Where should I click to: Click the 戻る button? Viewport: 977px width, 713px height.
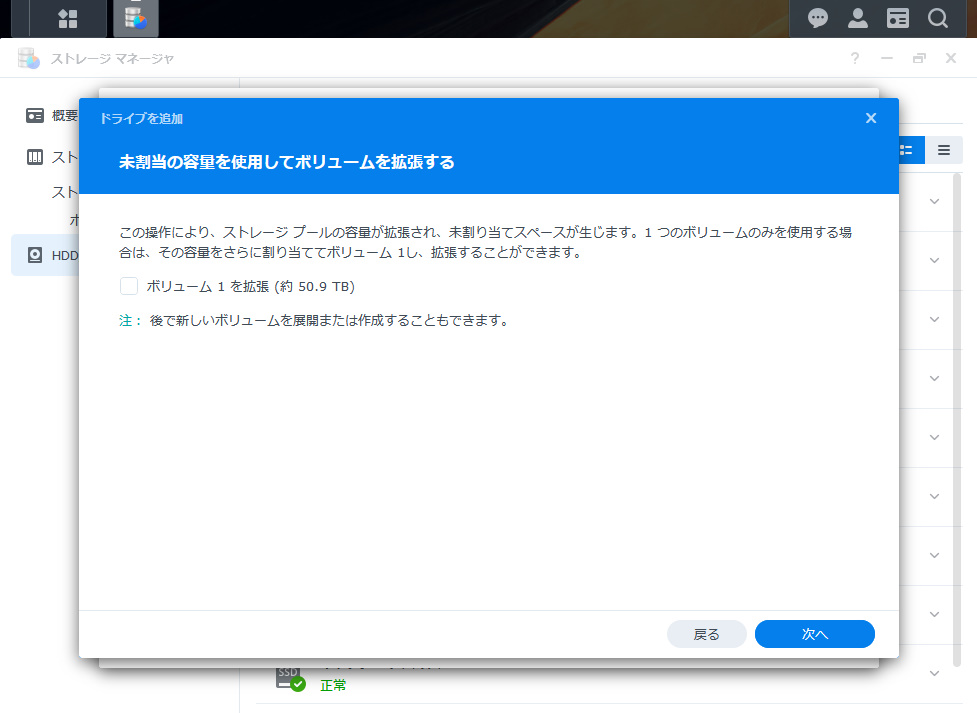(707, 634)
